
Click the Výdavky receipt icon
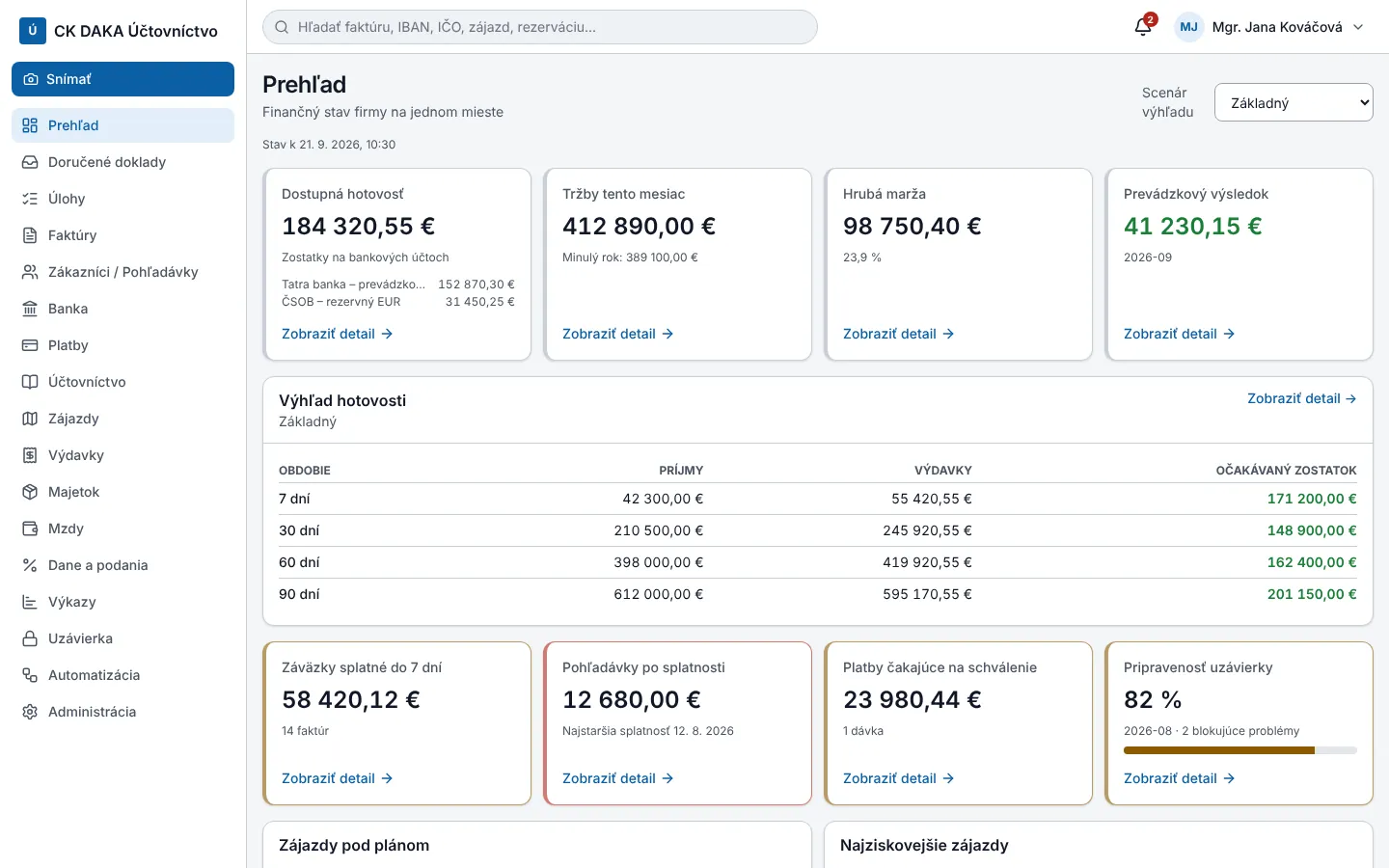click(x=30, y=455)
